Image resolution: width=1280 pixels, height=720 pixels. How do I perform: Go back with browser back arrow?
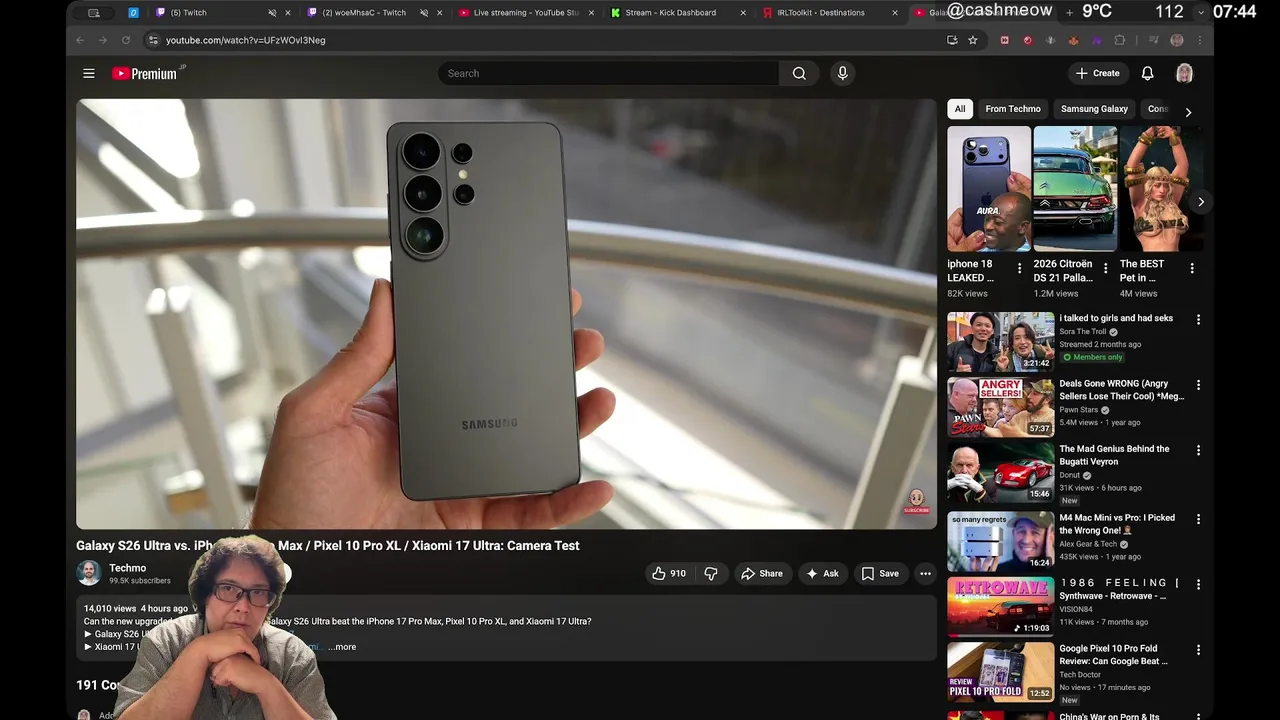click(x=81, y=40)
